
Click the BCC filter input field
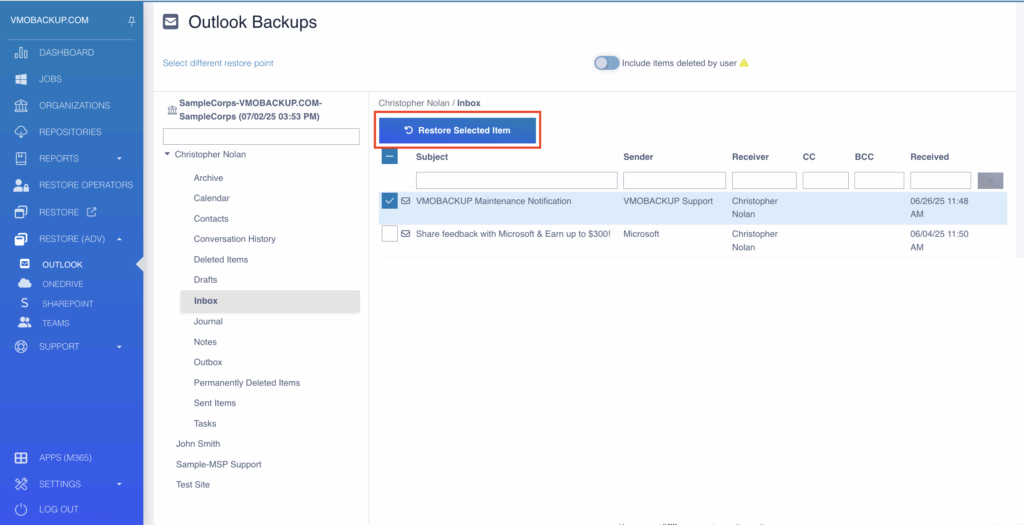[x=879, y=180]
